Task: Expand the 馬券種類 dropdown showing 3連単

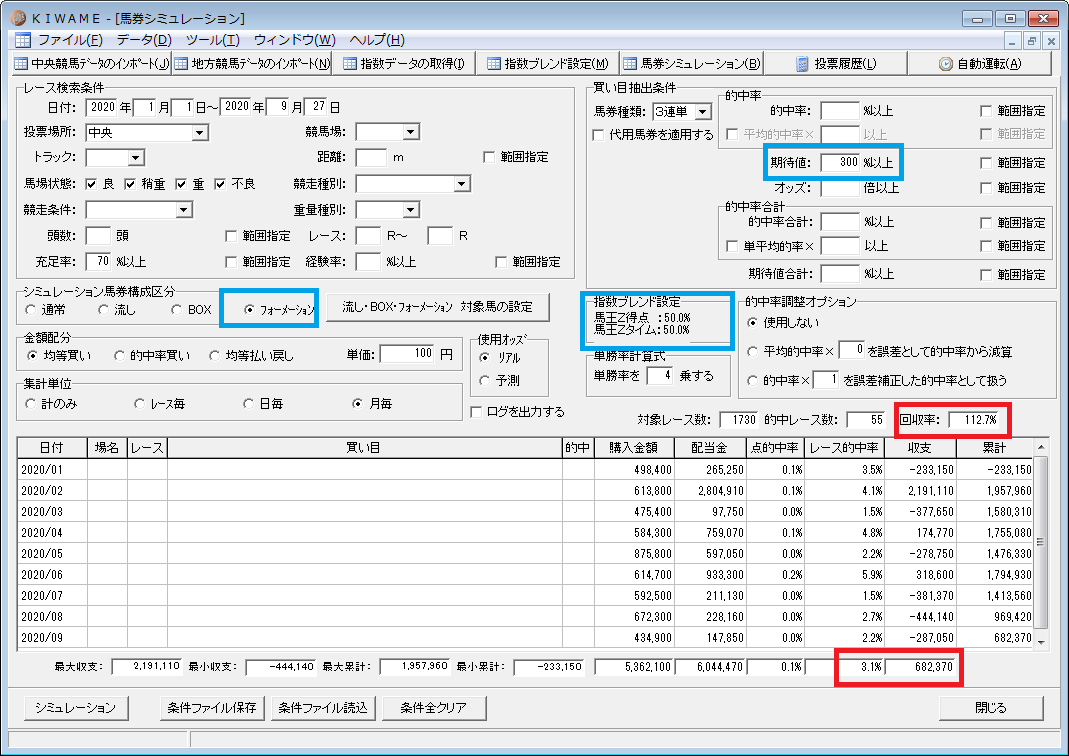Action: pyautogui.click(x=703, y=111)
